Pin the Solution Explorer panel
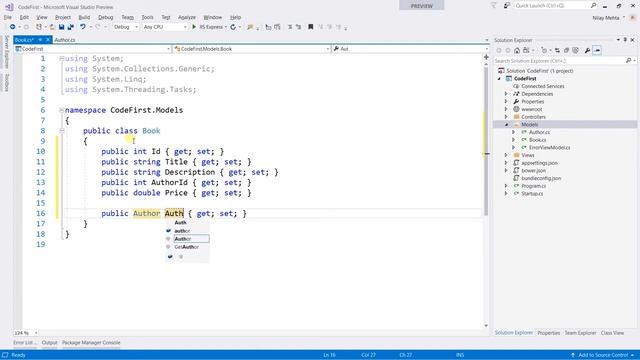 tap(625, 40)
